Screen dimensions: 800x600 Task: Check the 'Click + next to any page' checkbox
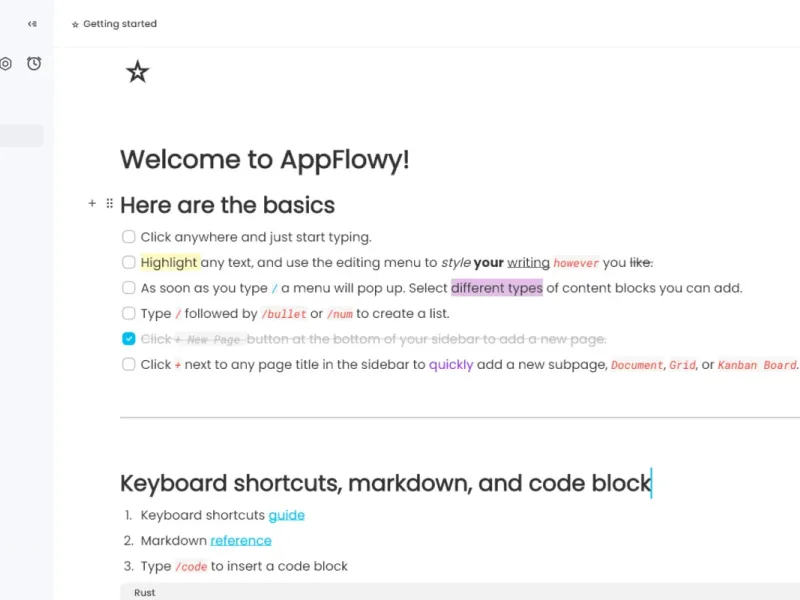tap(129, 364)
